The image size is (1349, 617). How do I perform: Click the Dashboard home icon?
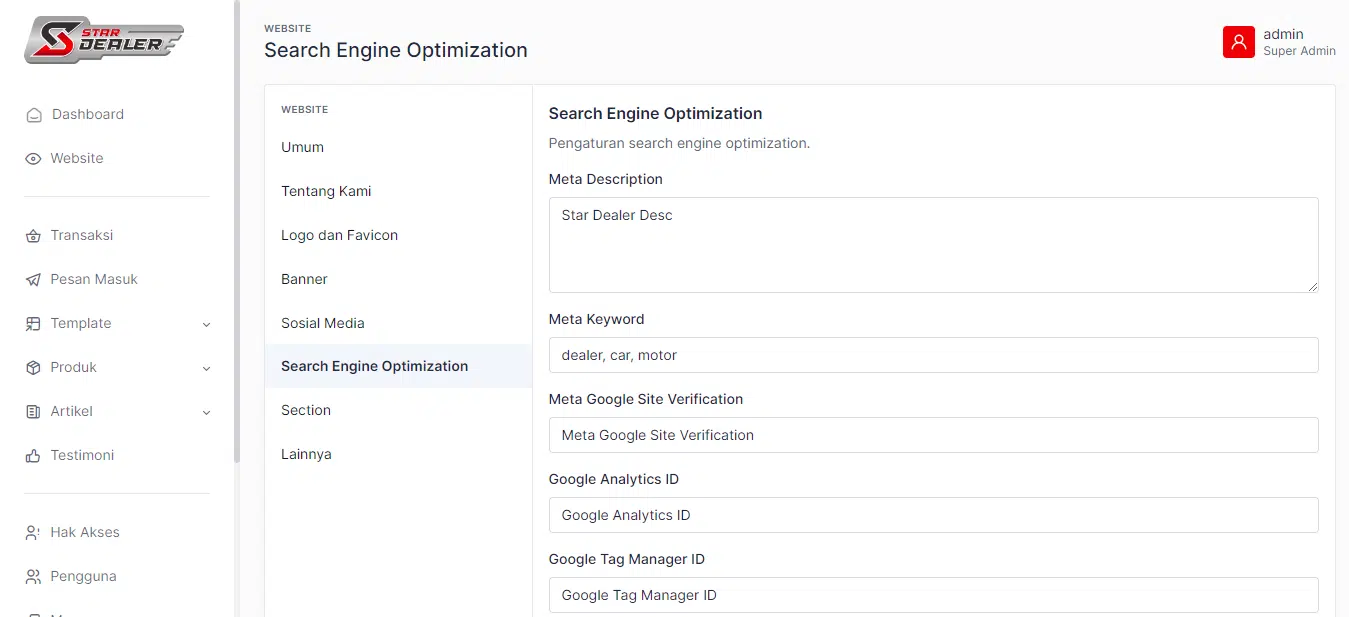pos(34,115)
